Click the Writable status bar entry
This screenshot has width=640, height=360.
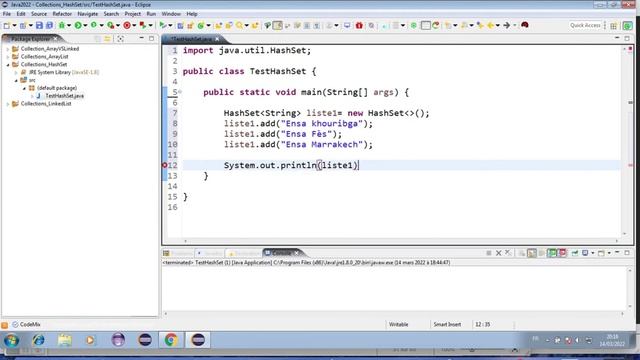click(398, 324)
